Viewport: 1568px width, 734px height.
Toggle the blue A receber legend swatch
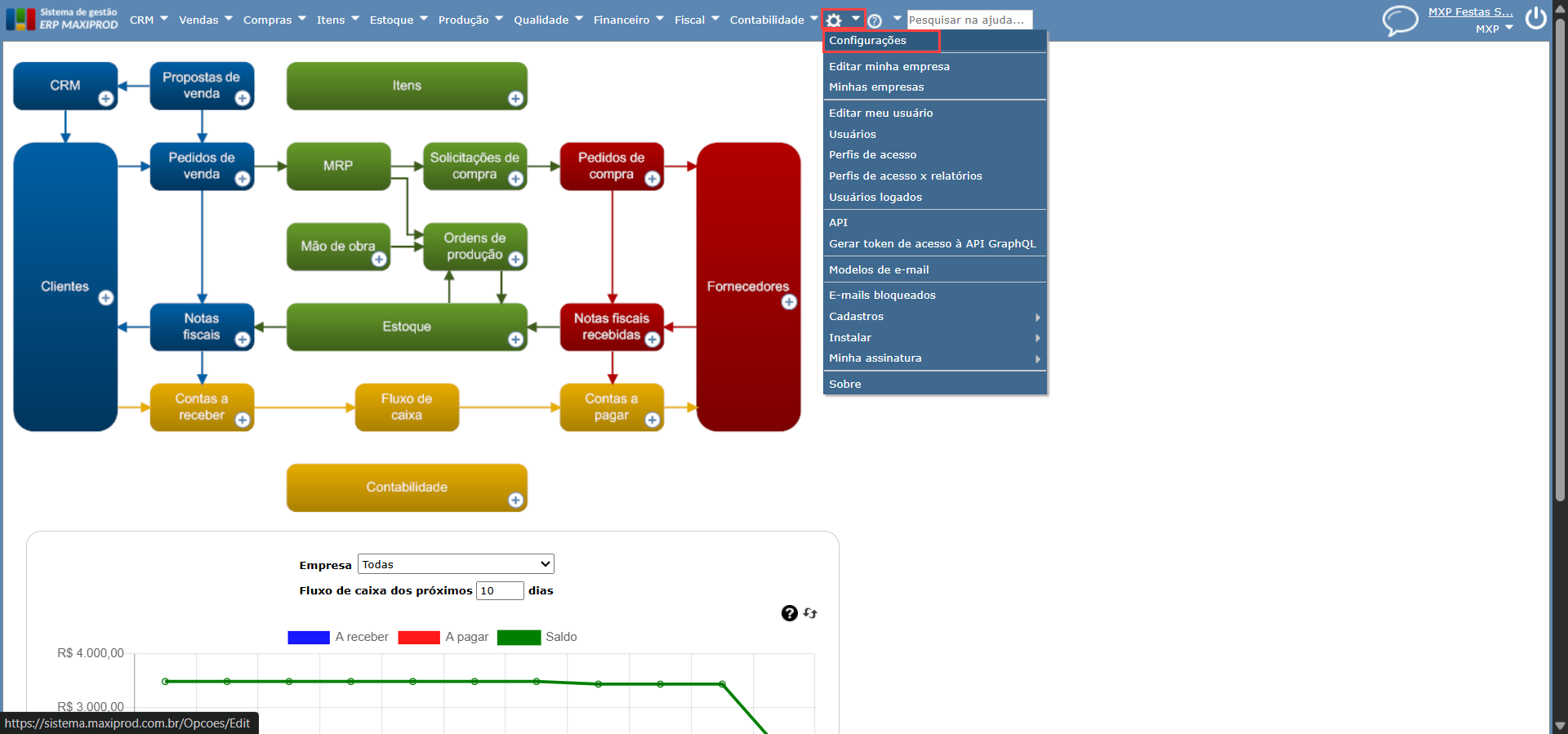click(309, 637)
